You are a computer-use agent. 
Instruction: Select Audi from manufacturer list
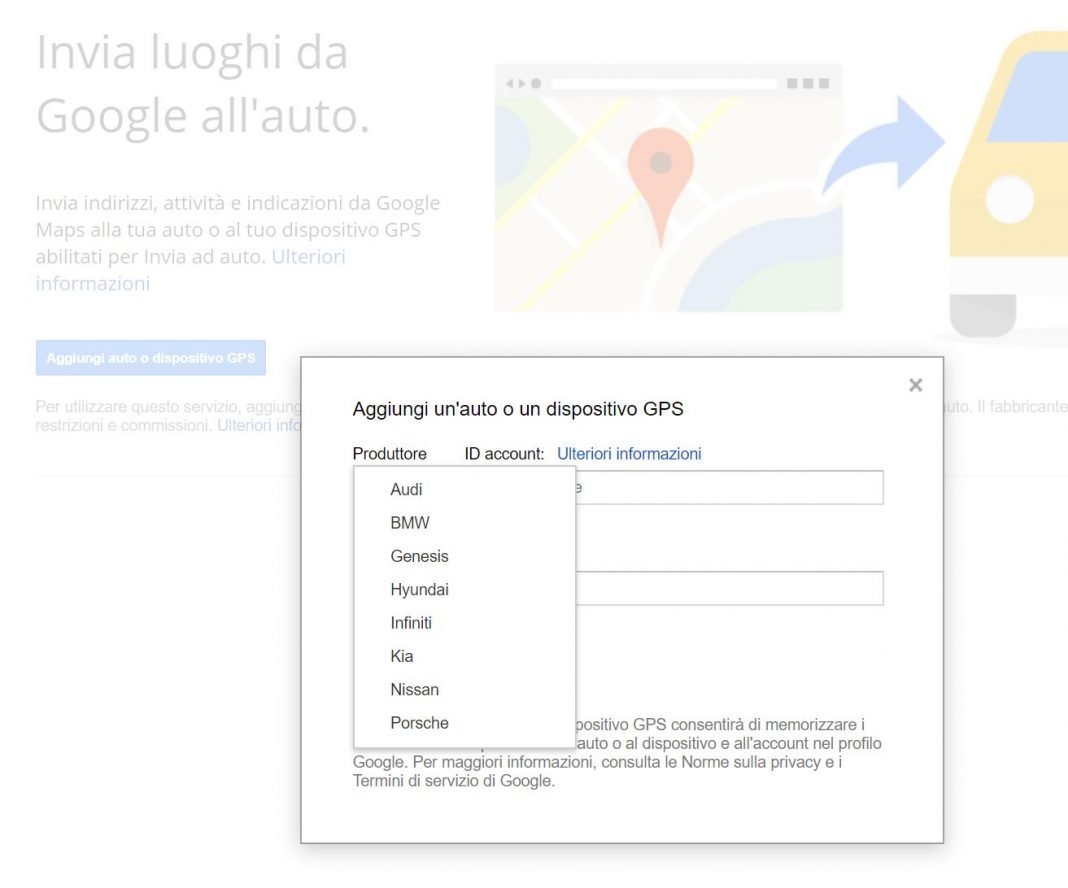465,490
